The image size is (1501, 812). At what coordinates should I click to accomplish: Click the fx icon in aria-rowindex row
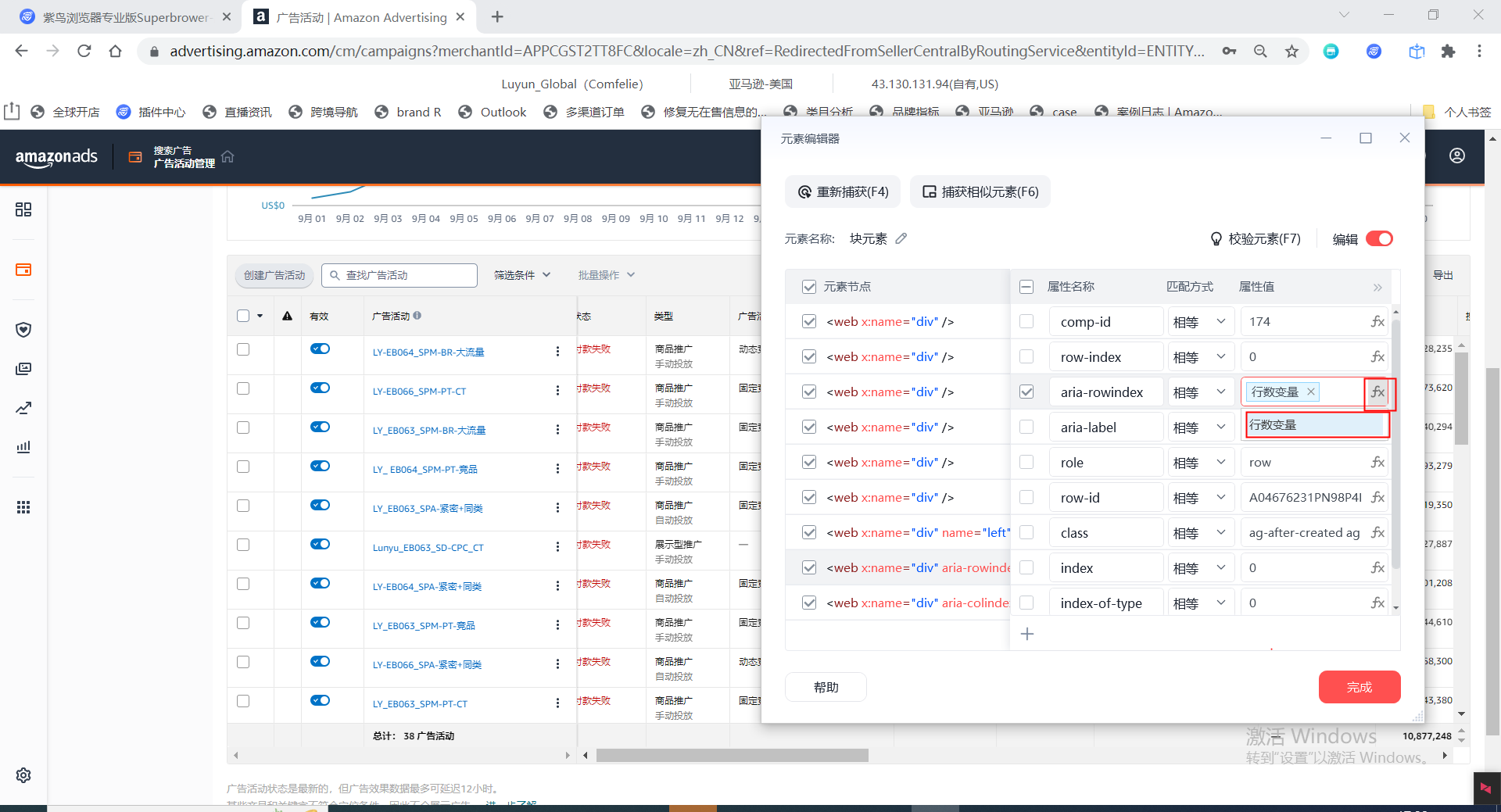[x=1377, y=392]
